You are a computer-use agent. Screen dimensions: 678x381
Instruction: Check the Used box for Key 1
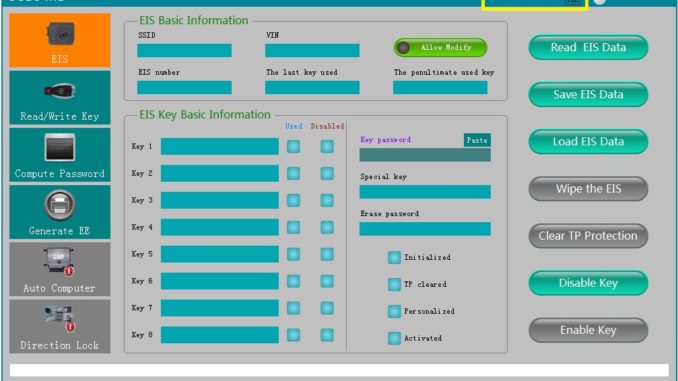point(293,147)
